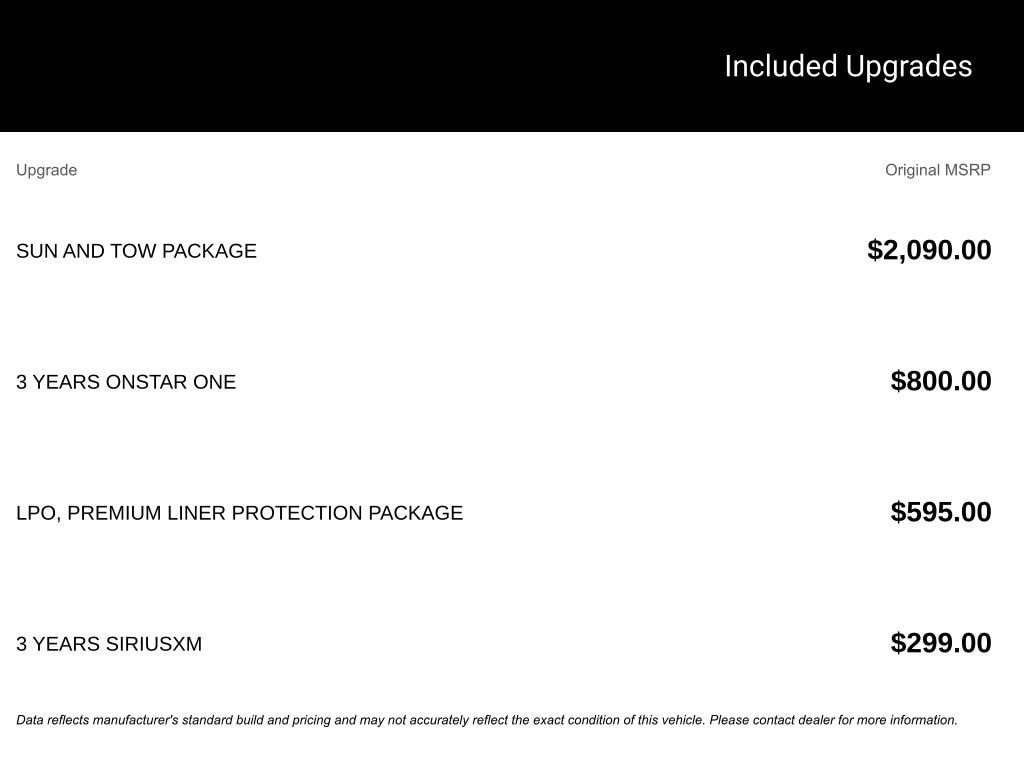This screenshot has height=768, width=1024.
Task: Click the $800.00 price value
Action: click(x=940, y=381)
